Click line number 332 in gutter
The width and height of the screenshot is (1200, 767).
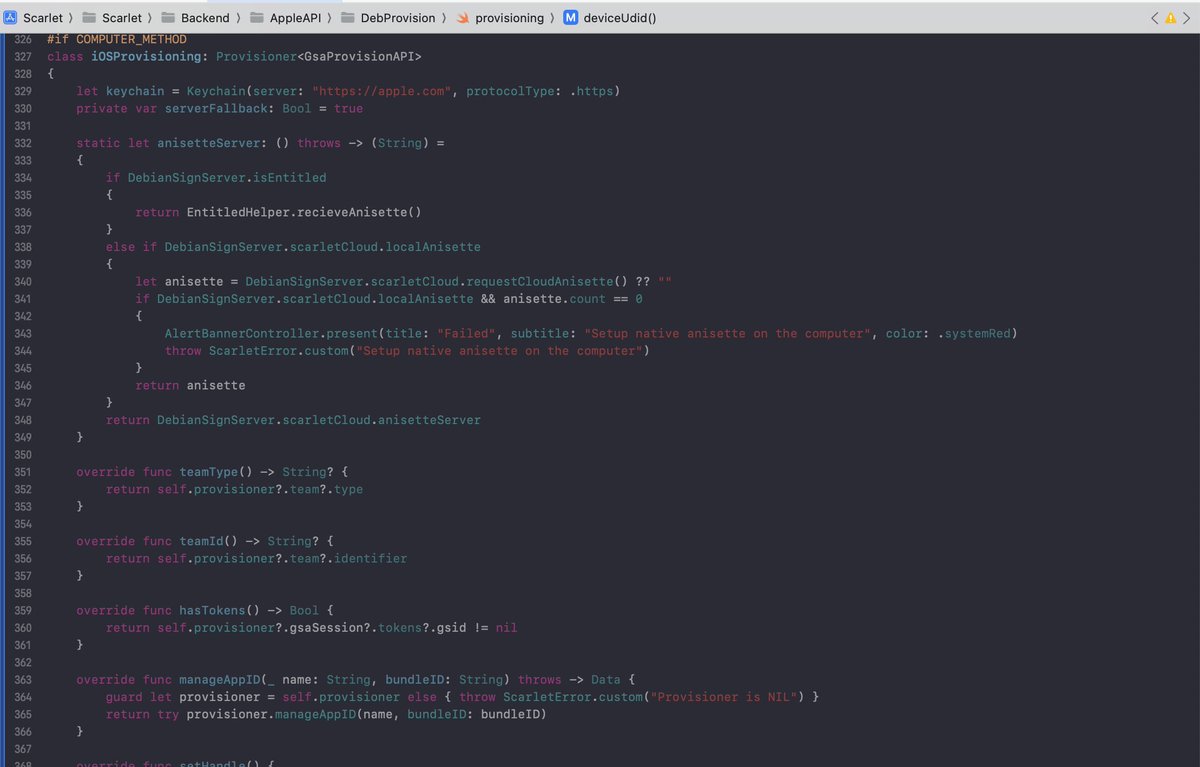click(x=23, y=143)
